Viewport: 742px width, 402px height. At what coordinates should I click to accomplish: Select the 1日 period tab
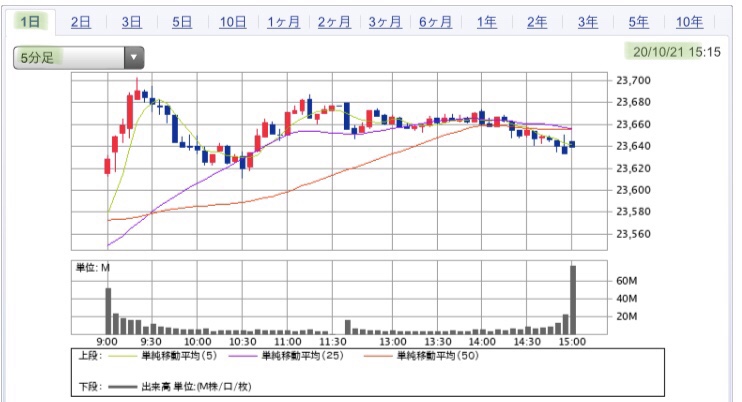coord(30,22)
